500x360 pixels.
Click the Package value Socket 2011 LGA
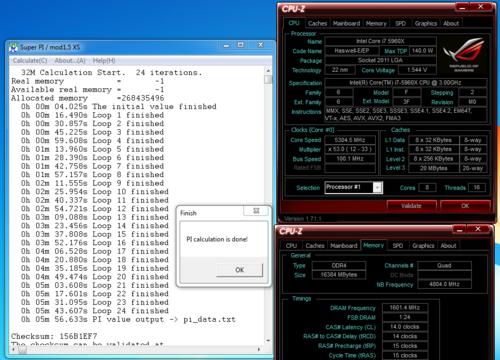coord(380,60)
